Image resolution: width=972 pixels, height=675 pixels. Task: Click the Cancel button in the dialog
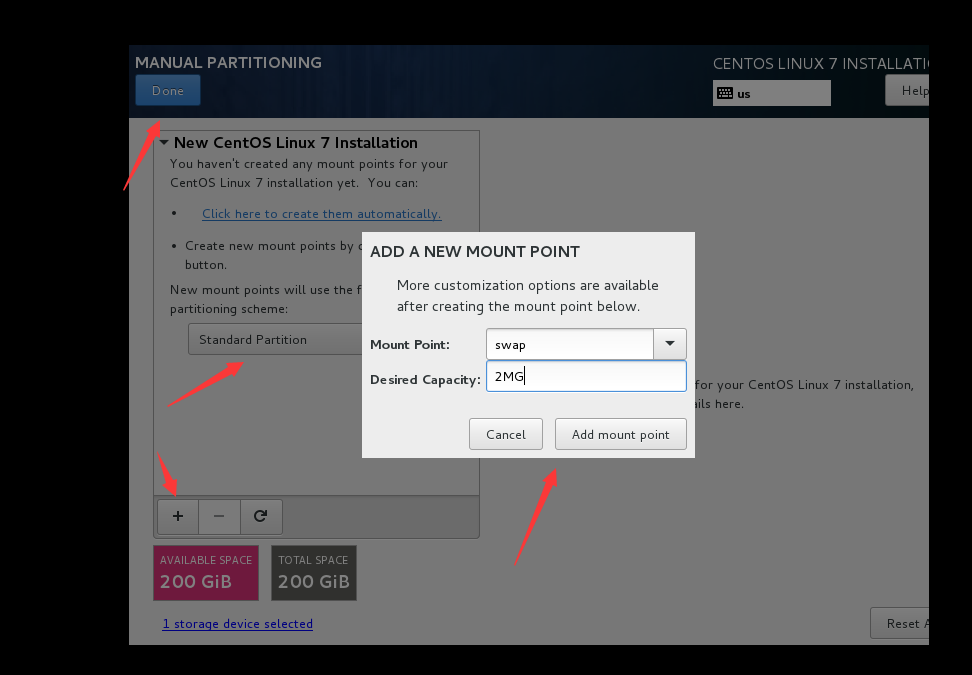506,435
